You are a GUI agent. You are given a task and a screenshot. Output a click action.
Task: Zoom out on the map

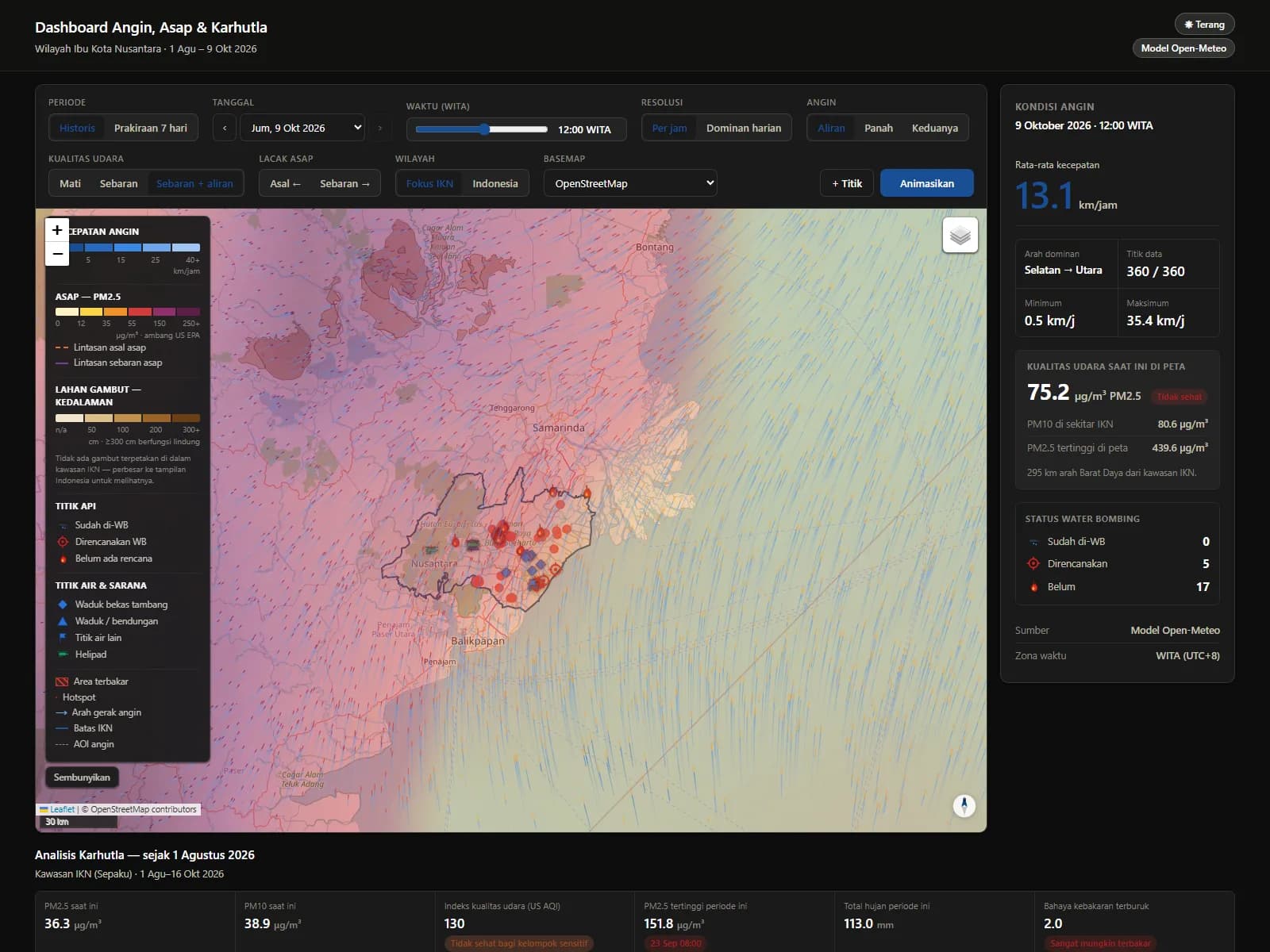[57, 254]
